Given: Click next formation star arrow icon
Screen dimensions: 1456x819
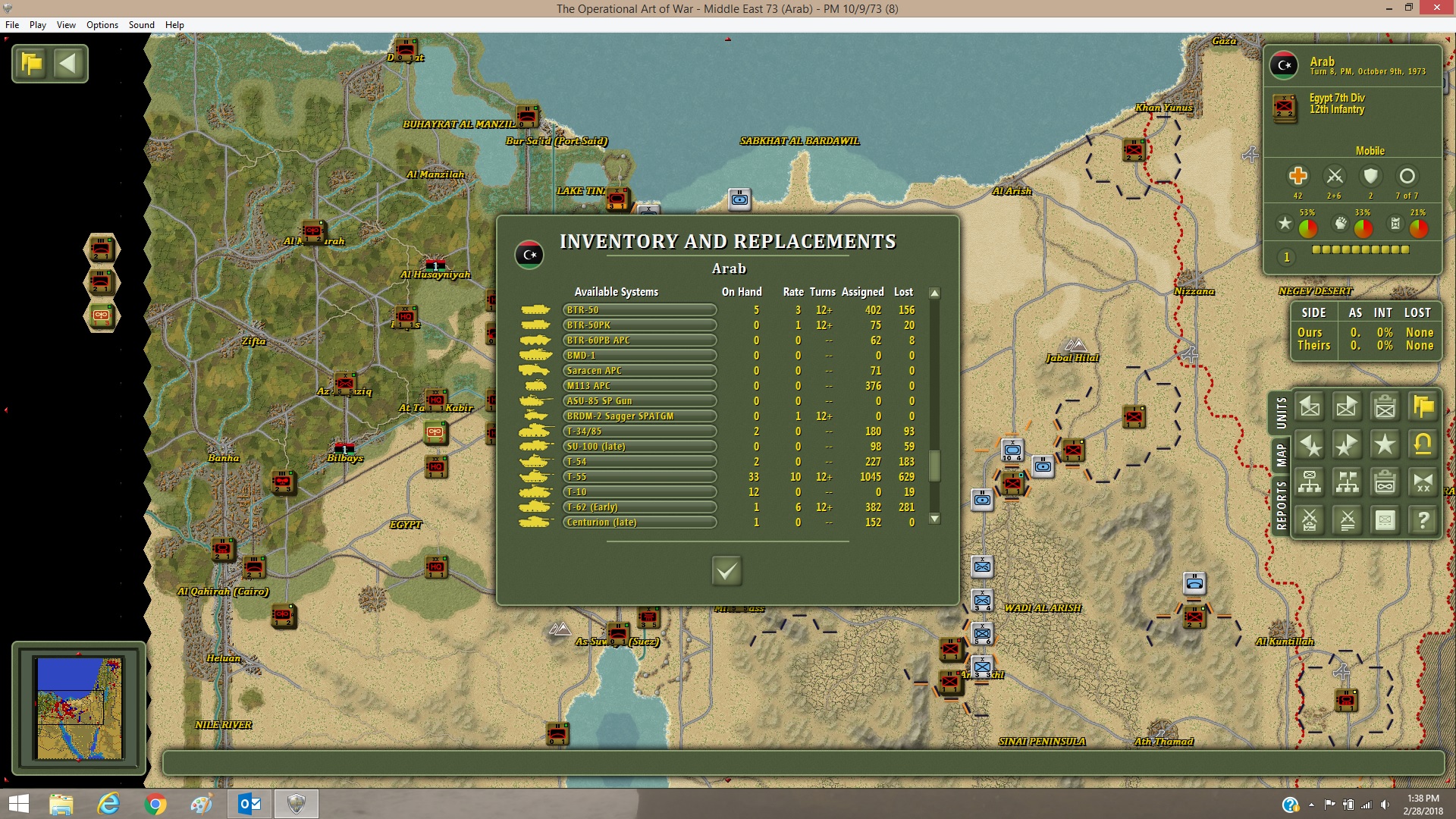Looking at the screenshot, I should click(1347, 445).
